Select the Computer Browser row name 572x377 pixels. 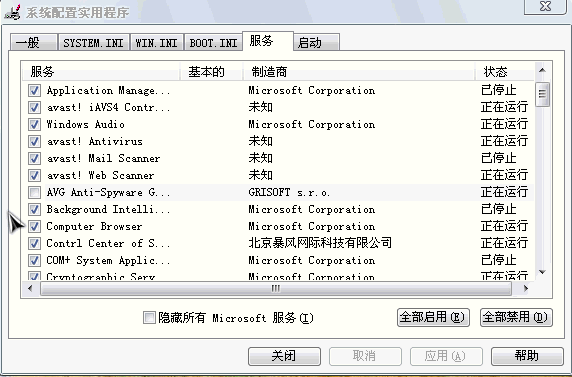click(x=94, y=226)
